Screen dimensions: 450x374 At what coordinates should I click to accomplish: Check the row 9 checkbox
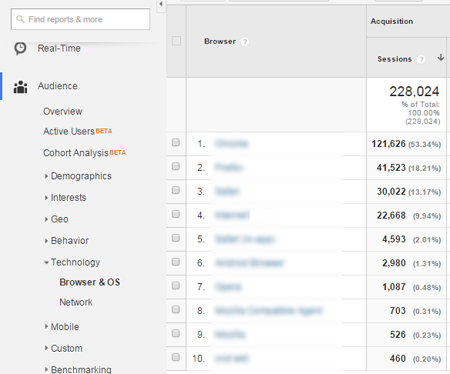click(176, 333)
